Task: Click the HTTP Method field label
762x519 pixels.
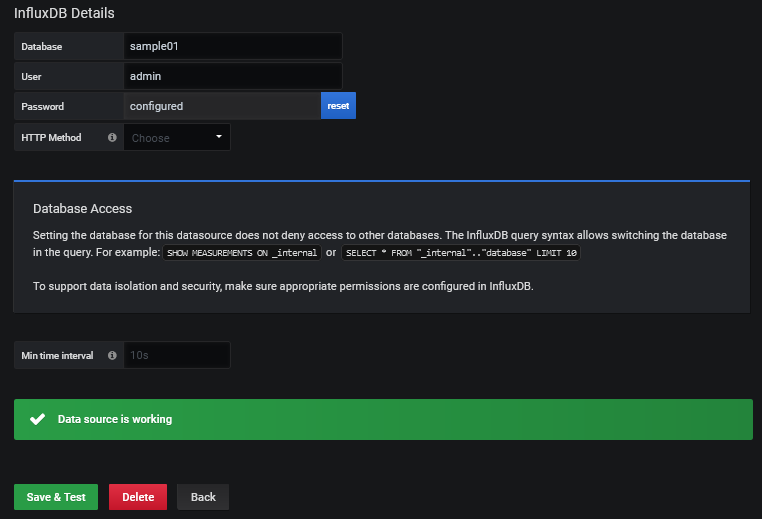Action: point(52,138)
